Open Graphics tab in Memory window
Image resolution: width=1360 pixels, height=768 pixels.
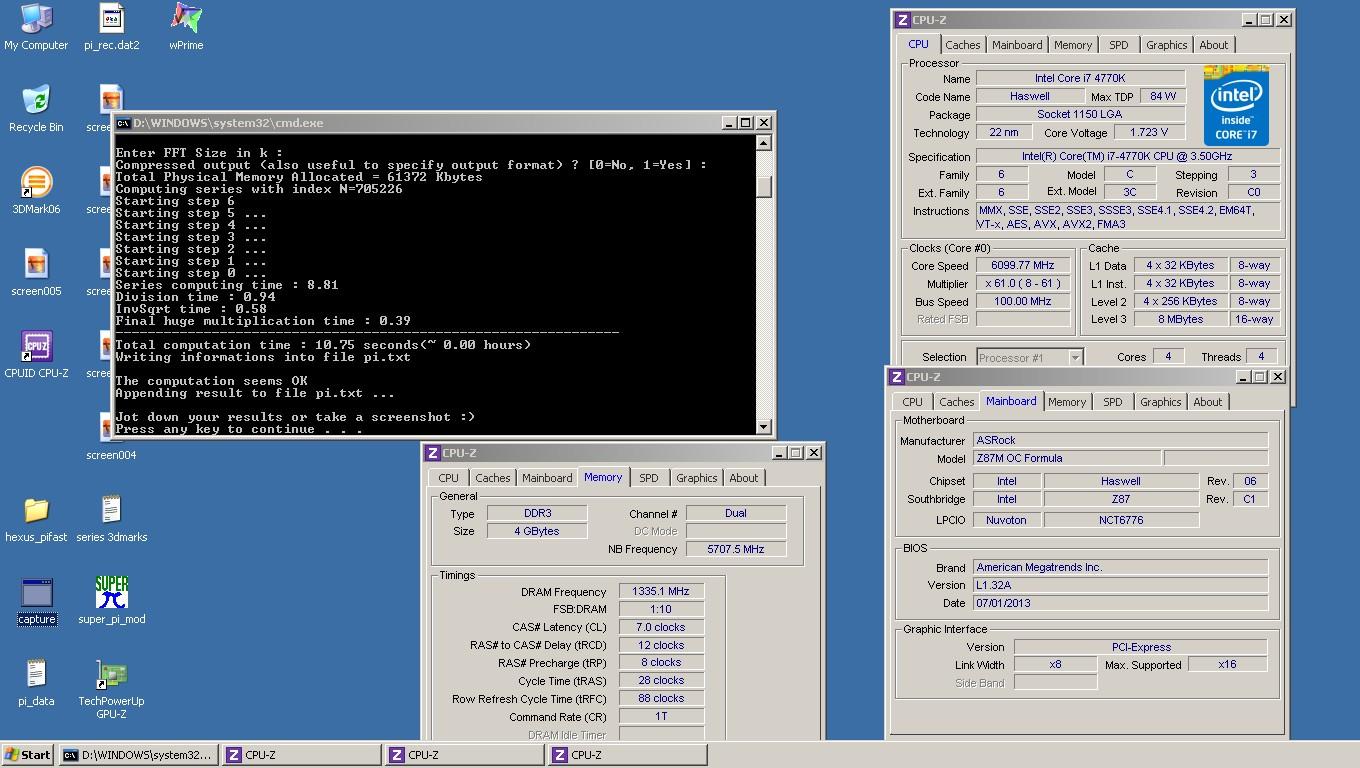[696, 478]
